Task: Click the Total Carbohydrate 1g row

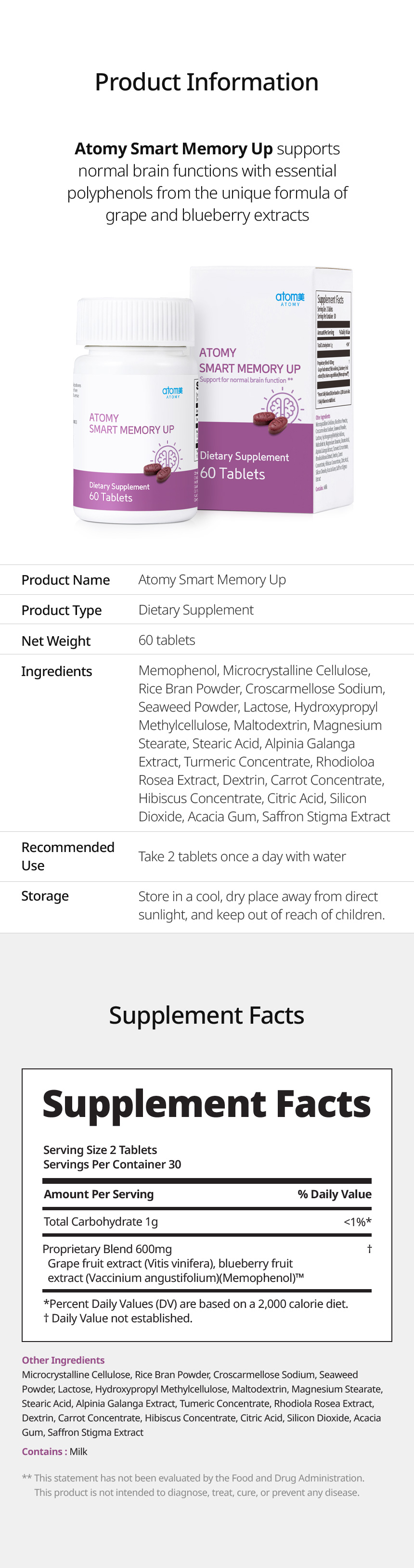Action: 207,1222
